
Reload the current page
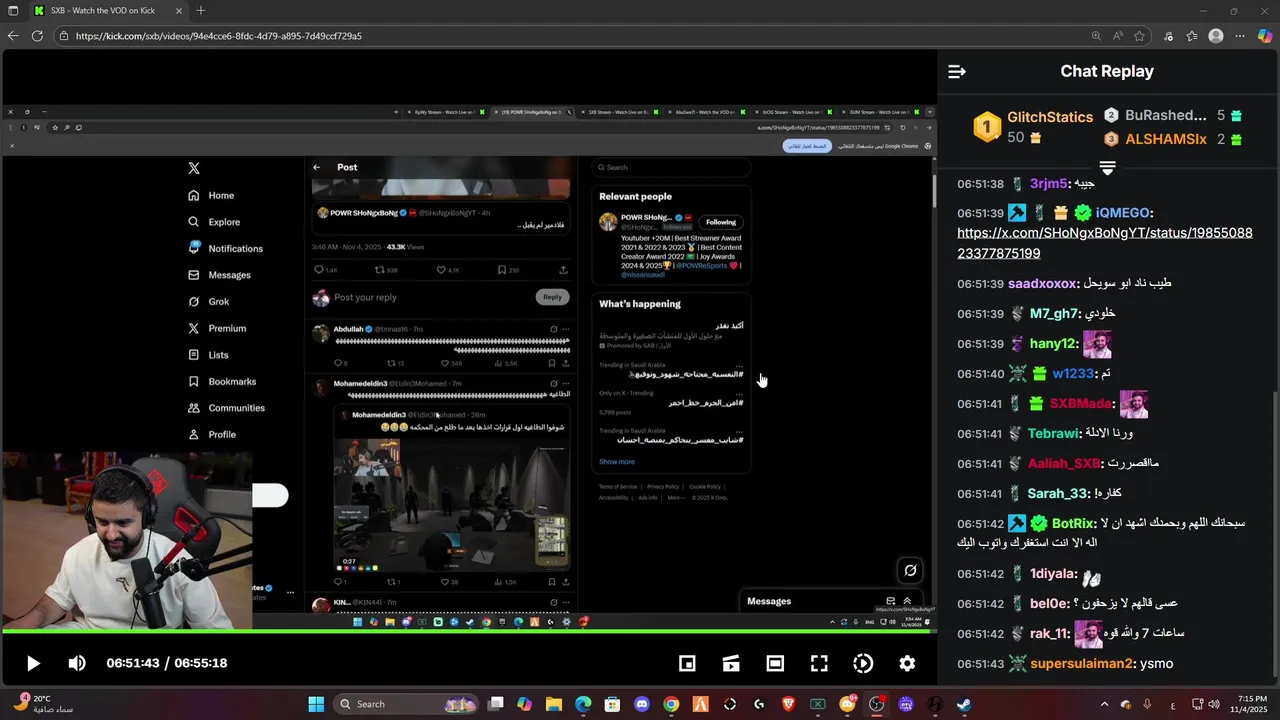pyautogui.click(x=37, y=36)
